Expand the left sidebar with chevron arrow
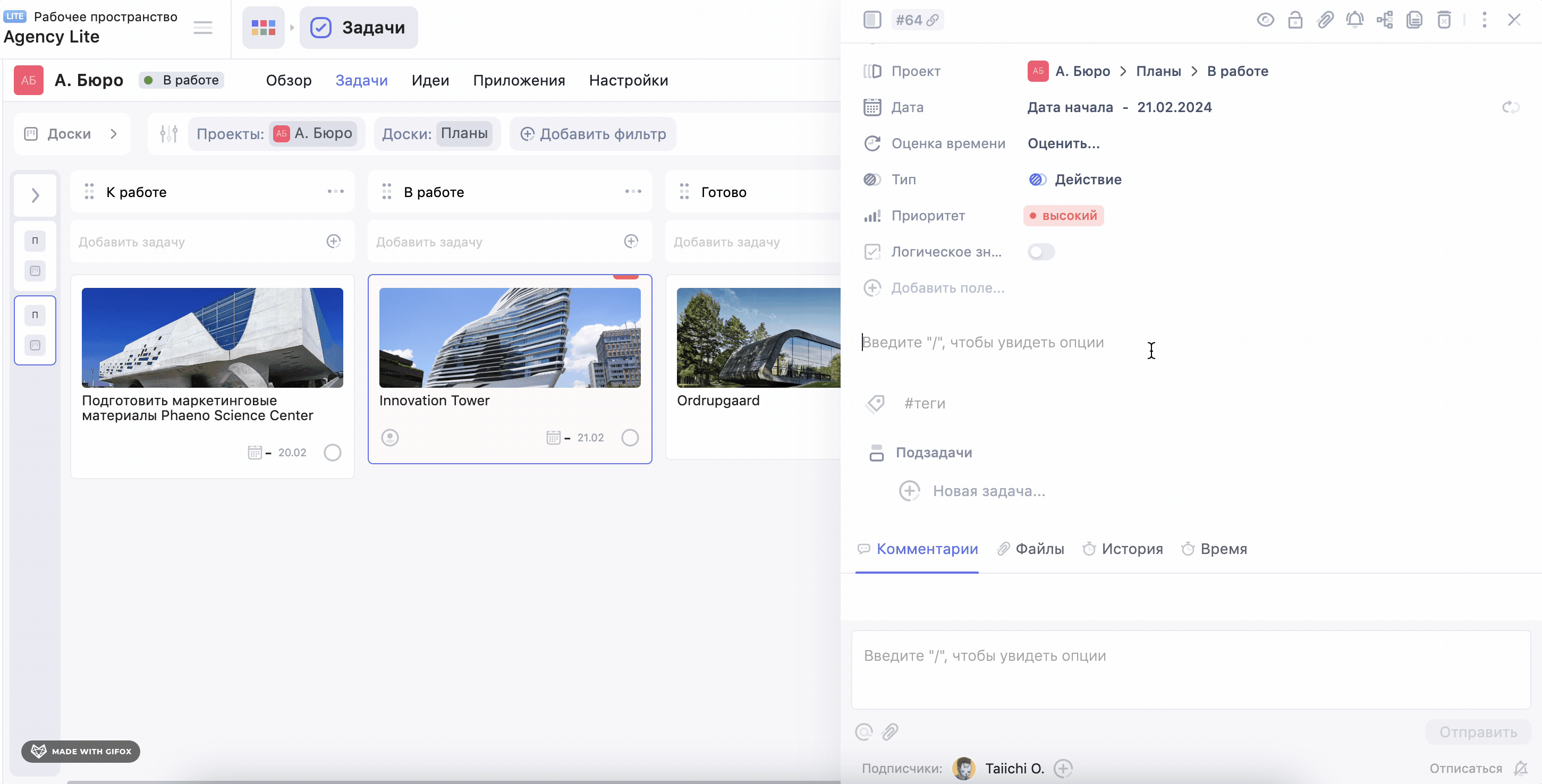Image resolution: width=1542 pixels, height=784 pixels. (x=35, y=195)
